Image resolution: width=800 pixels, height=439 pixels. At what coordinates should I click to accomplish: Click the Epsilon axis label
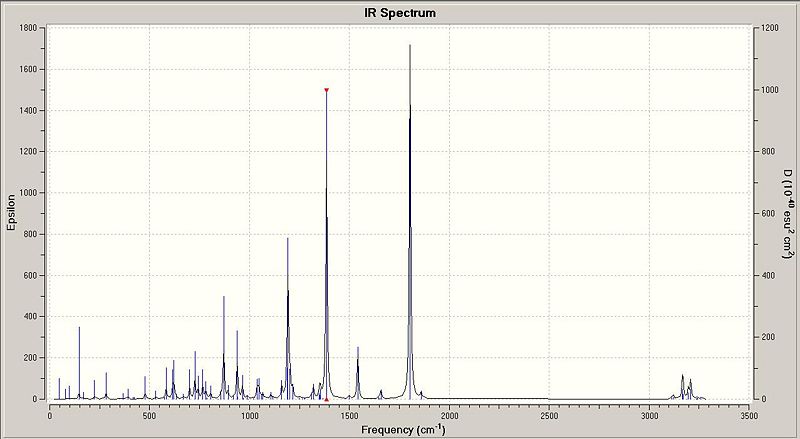point(10,213)
